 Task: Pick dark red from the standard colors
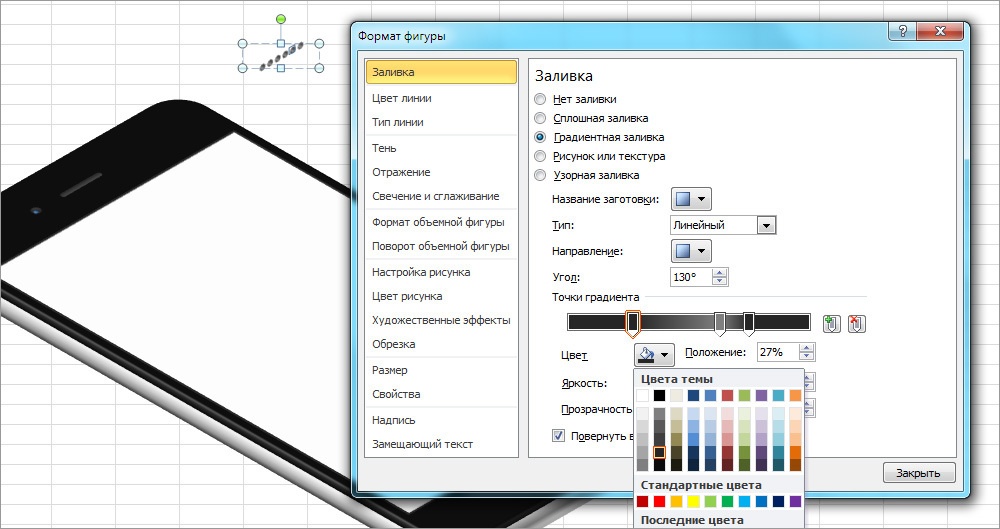click(642, 502)
